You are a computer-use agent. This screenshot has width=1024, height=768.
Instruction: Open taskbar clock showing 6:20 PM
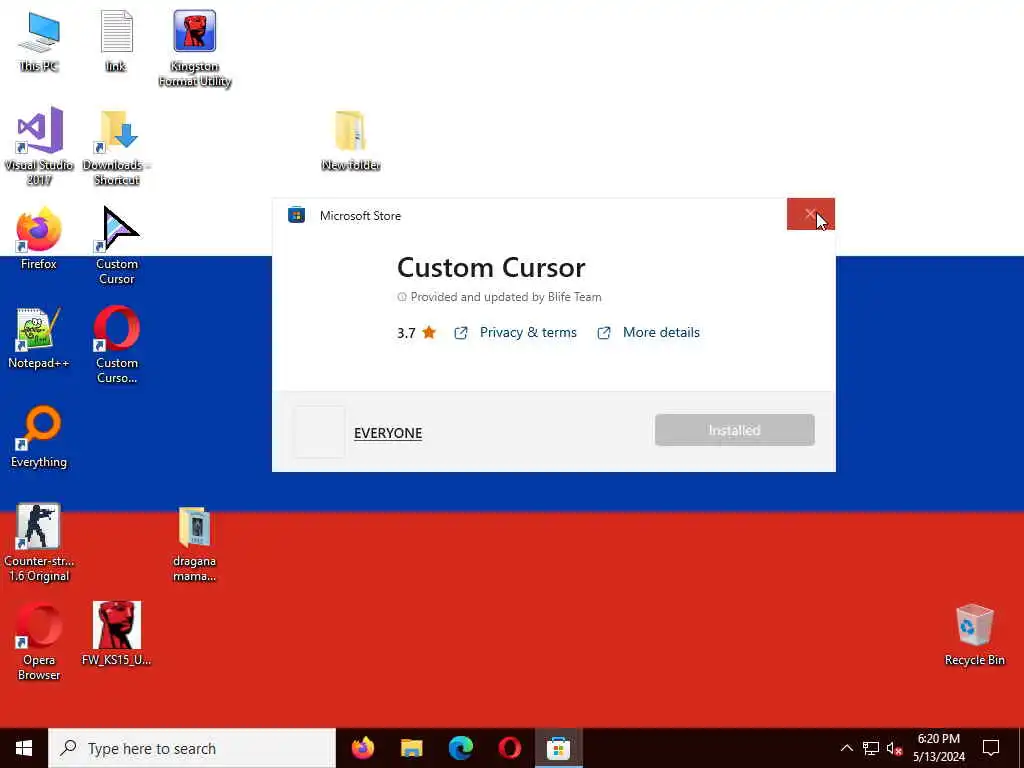[x=938, y=748]
